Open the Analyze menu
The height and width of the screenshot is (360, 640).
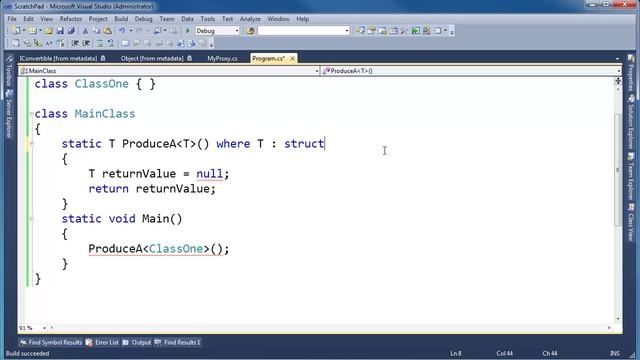250,19
